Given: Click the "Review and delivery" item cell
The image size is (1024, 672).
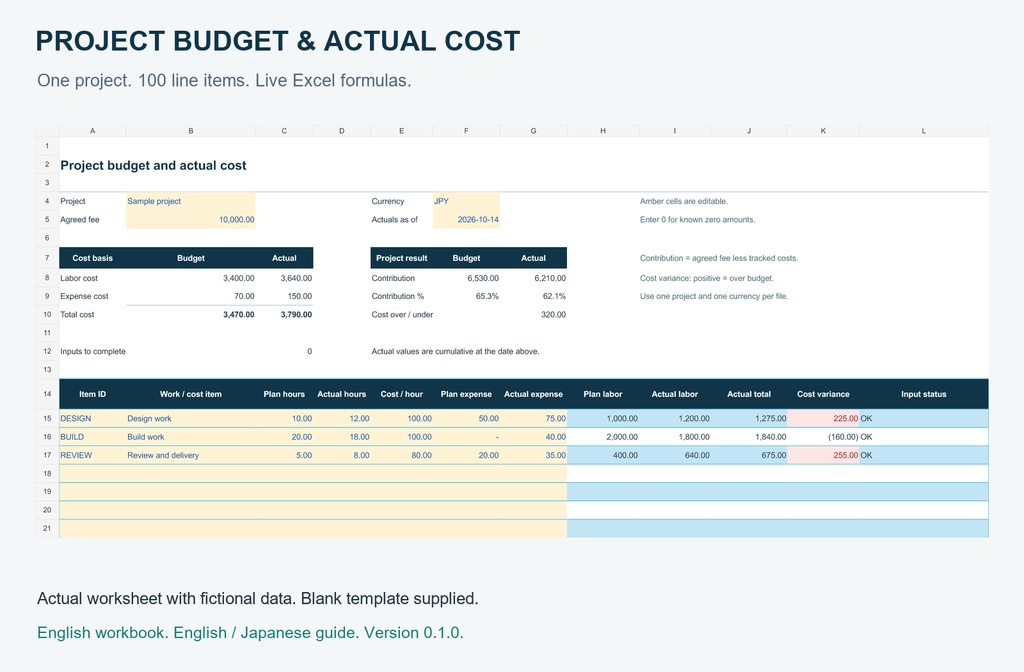Looking at the screenshot, I should (191, 455).
